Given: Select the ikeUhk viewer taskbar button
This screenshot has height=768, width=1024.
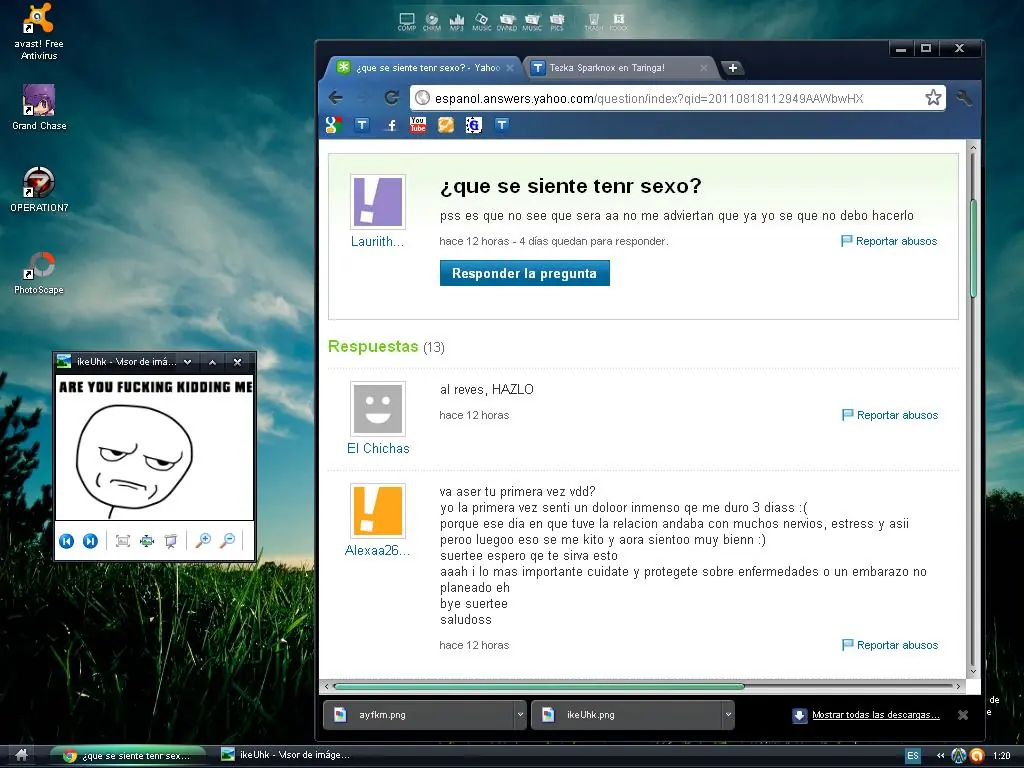Looking at the screenshot, I should pyautogui.click(x=286, y=755).
